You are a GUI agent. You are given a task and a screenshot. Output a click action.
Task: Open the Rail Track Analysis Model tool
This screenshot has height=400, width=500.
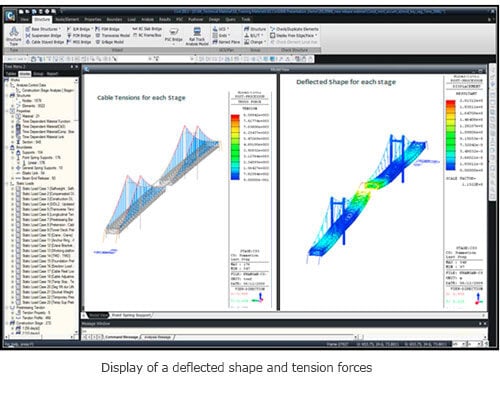tap(197, 36)
